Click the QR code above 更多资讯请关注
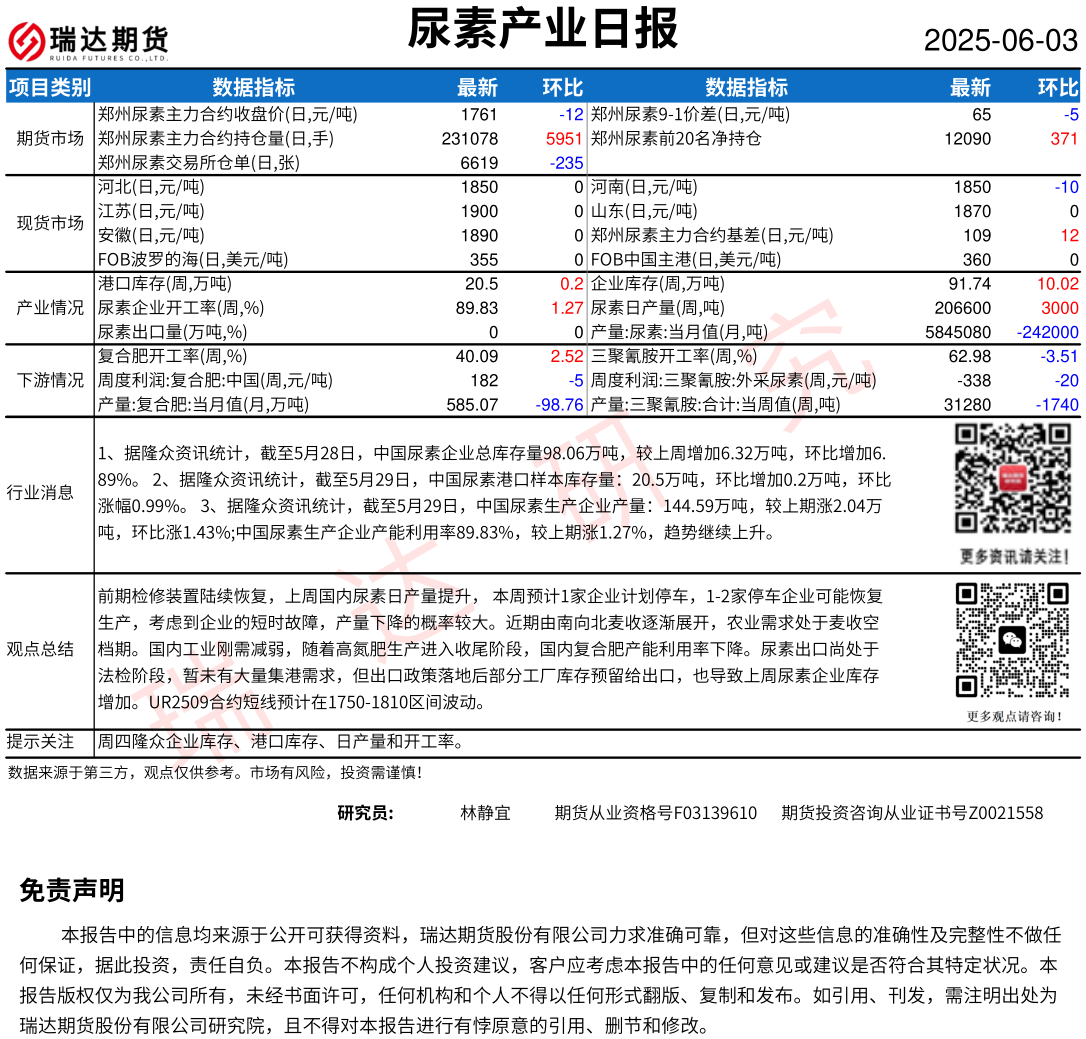 (1014, 479)
